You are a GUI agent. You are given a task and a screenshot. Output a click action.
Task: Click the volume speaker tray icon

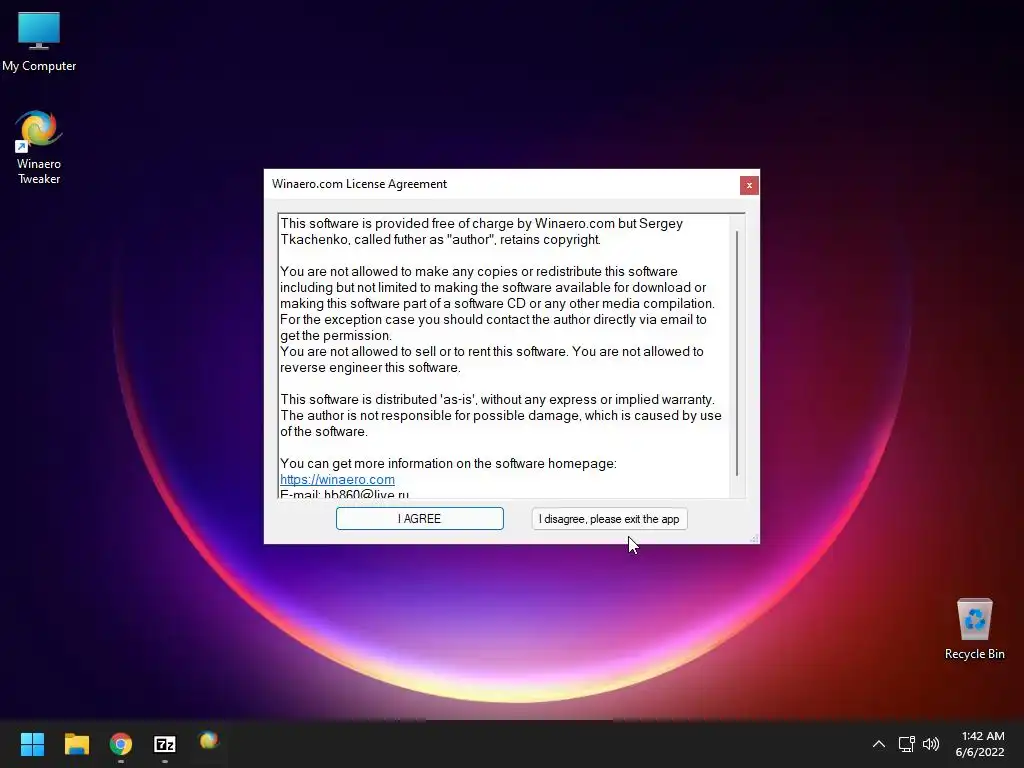coord(931,744)
